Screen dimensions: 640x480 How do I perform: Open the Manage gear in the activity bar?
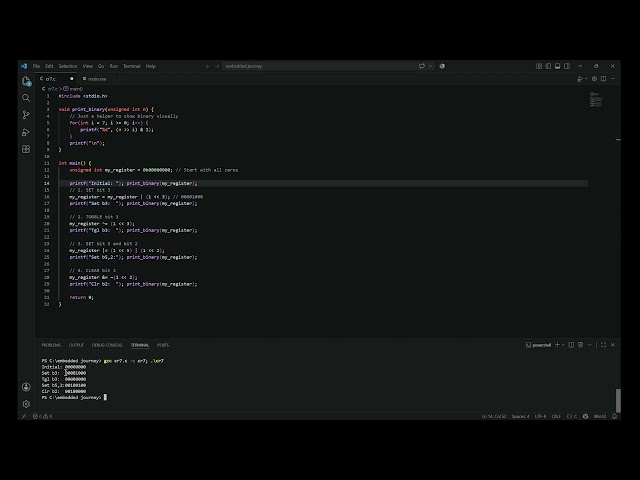pyautogui.click(x=26, y=404)
